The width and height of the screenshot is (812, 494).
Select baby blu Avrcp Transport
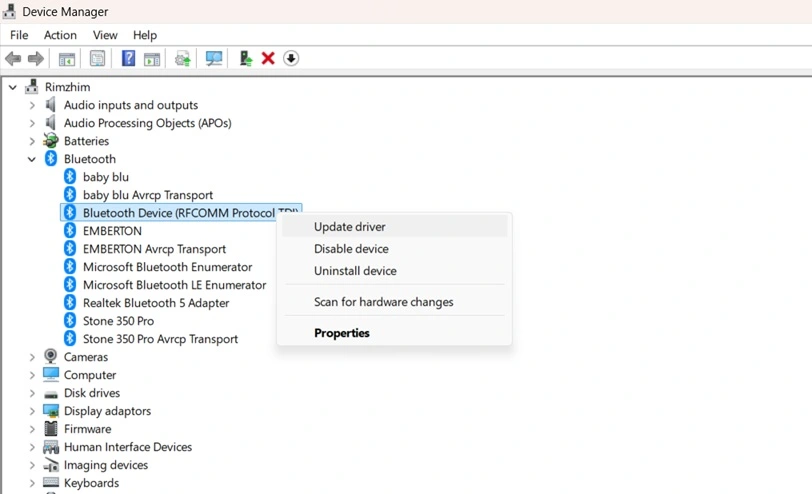pyautogui.click(x=148, y=195)
